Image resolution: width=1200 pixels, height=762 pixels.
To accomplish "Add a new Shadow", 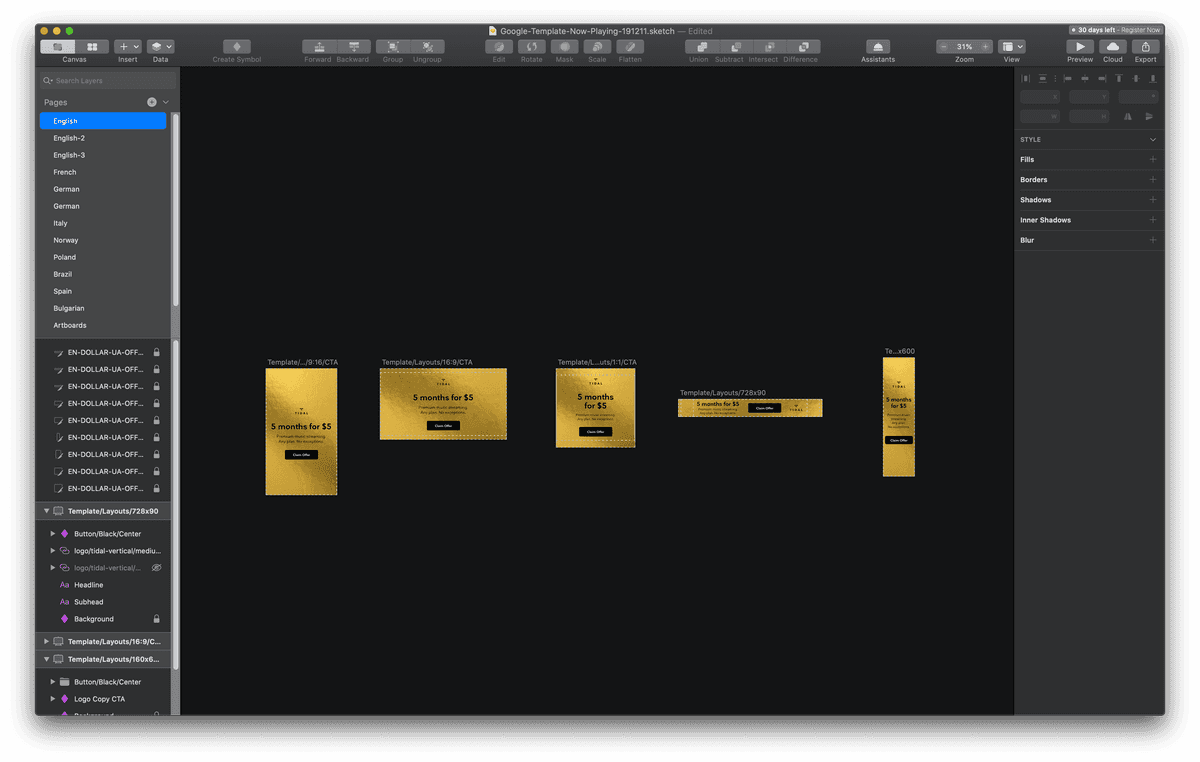I will pos(1153,200).
